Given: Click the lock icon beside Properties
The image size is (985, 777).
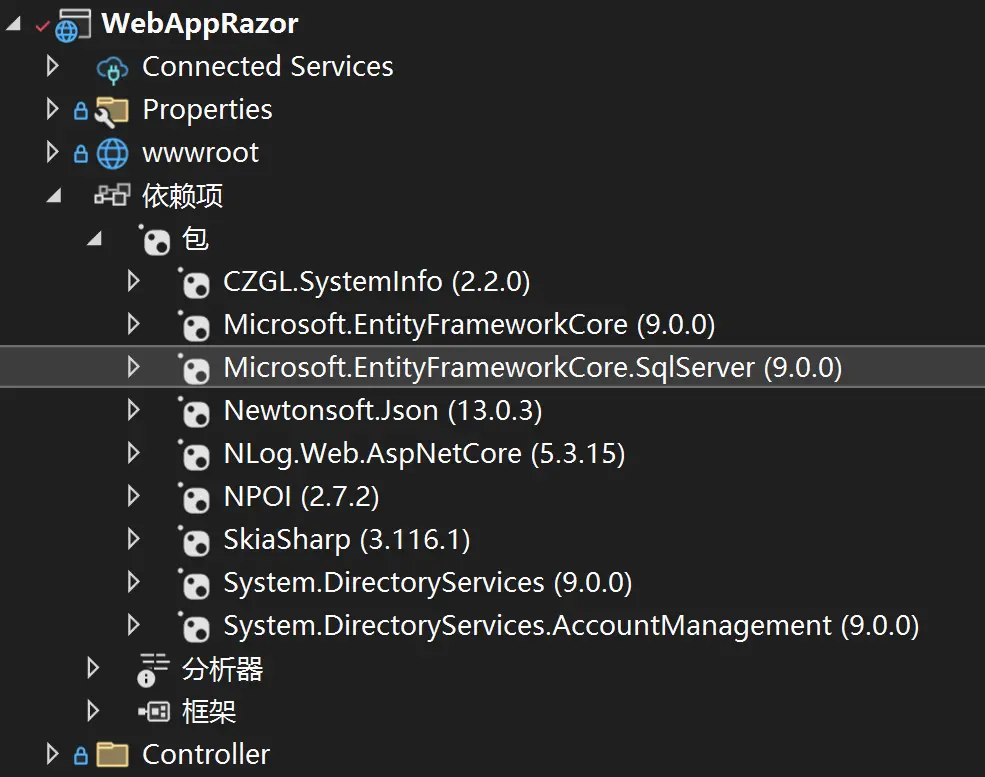Looking at the screenshot, I should [80, 111].
